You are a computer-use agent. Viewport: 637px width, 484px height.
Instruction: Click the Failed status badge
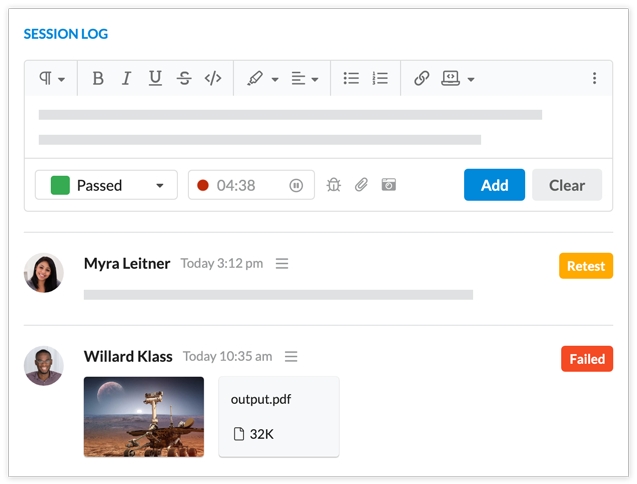tap(587, 359)
